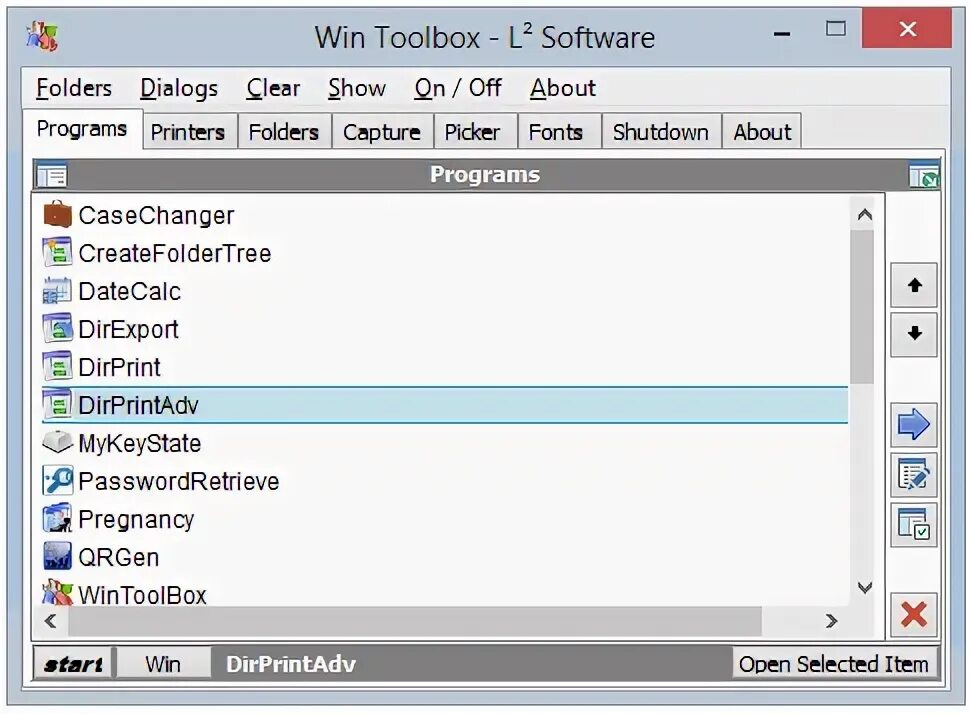Screen dimensions: 970x714
Task: Click Open Selected Item button
Action: click(x=834, y=664)
